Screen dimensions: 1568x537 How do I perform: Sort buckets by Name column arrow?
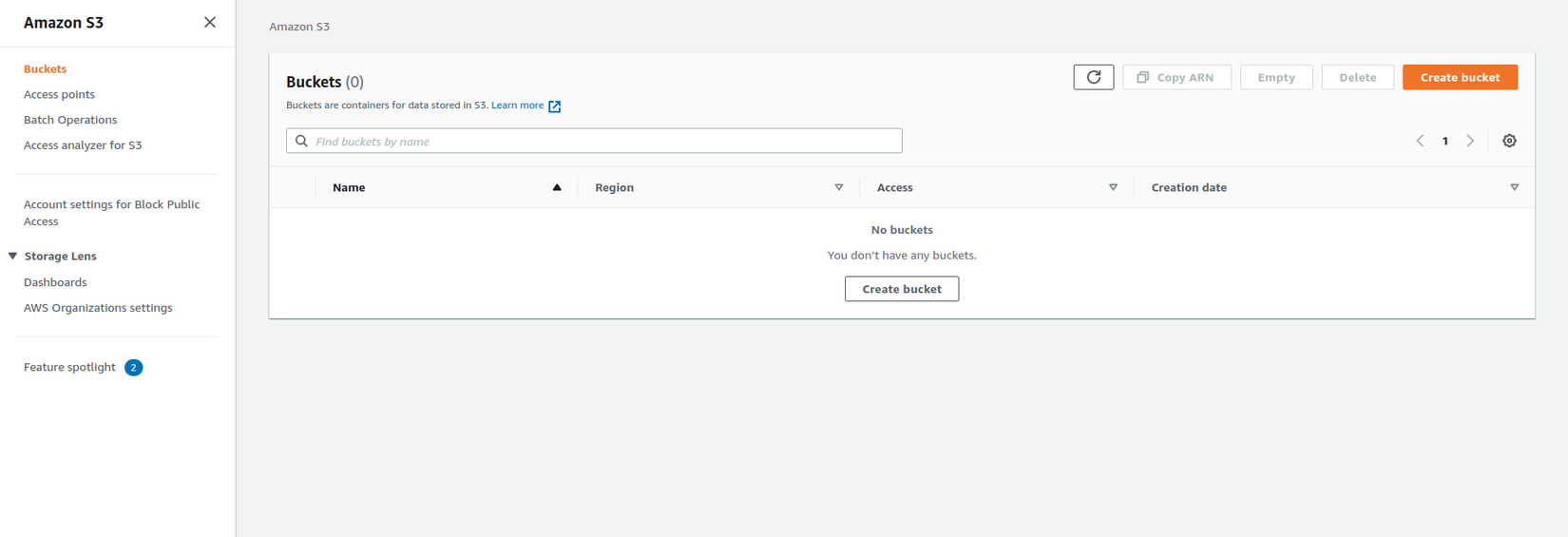coord(557,187)
